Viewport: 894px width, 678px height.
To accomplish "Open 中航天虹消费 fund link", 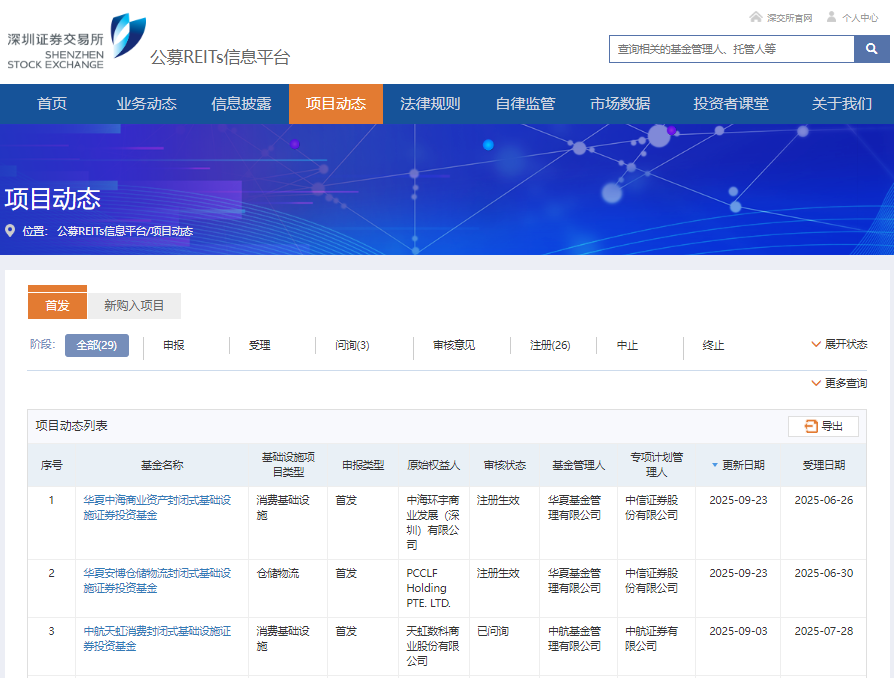I will [x=157, y=638].
